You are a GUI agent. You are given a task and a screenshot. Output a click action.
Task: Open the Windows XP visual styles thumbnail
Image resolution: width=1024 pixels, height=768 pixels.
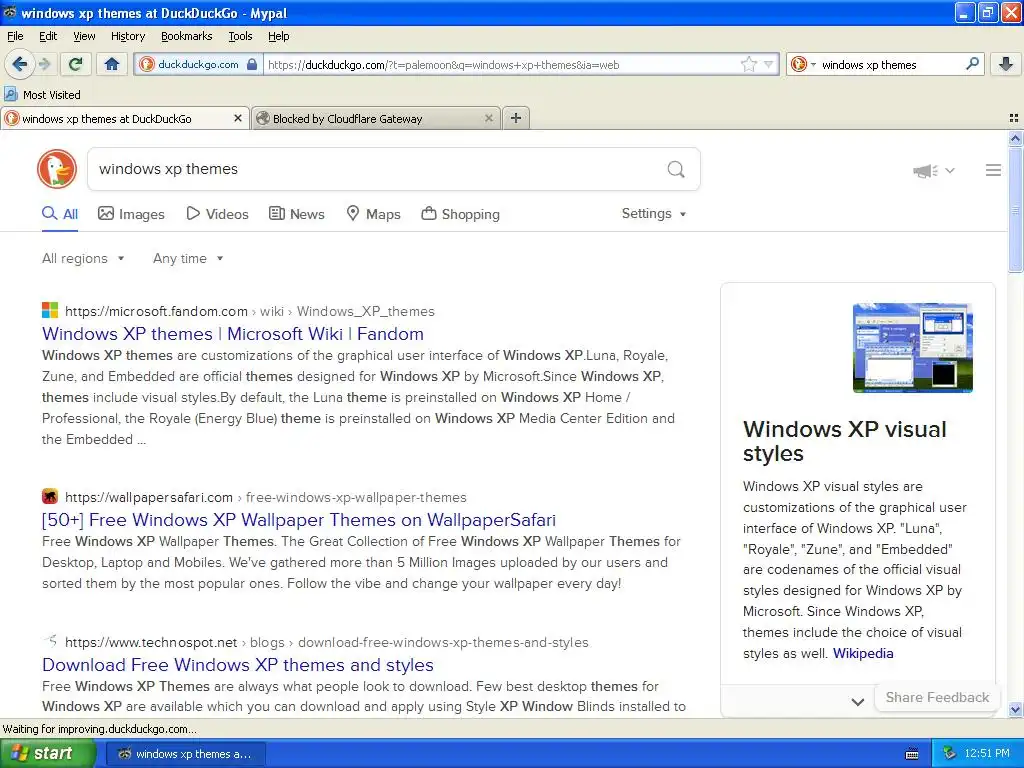pyautogui.click(x=912, y=347)
